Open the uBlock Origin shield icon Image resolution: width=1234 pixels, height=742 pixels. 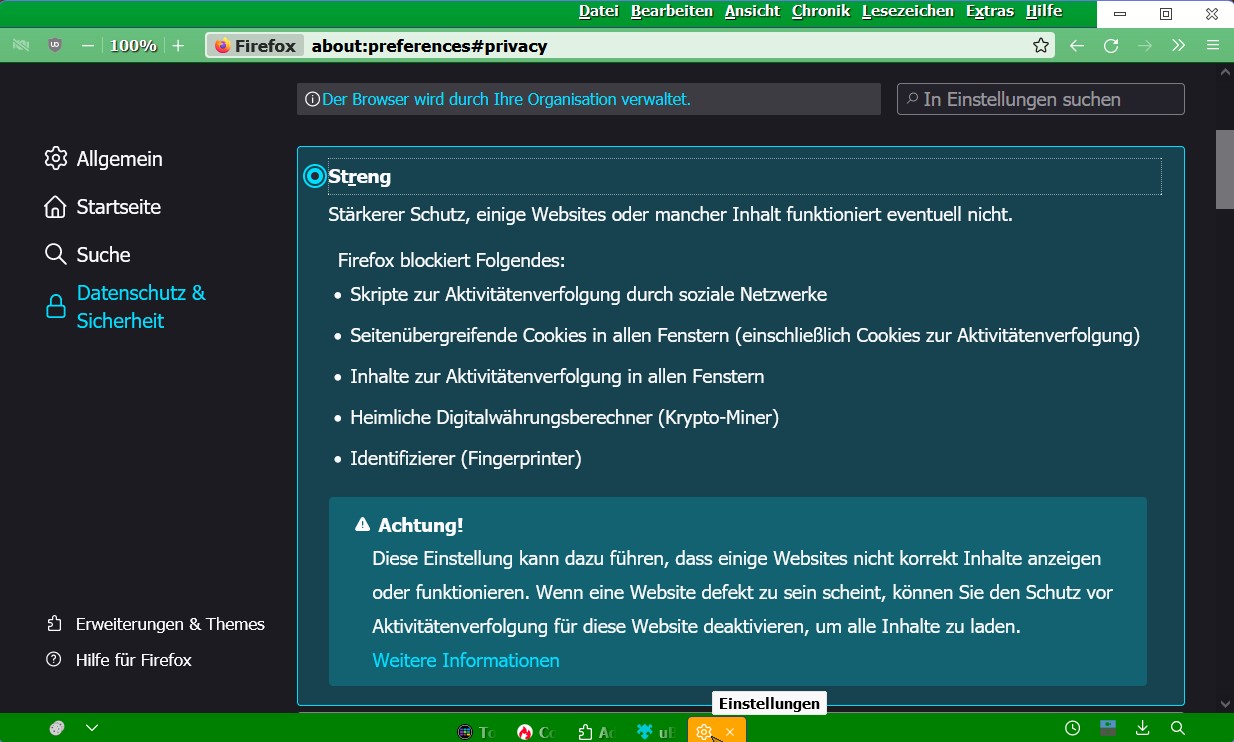56,45
